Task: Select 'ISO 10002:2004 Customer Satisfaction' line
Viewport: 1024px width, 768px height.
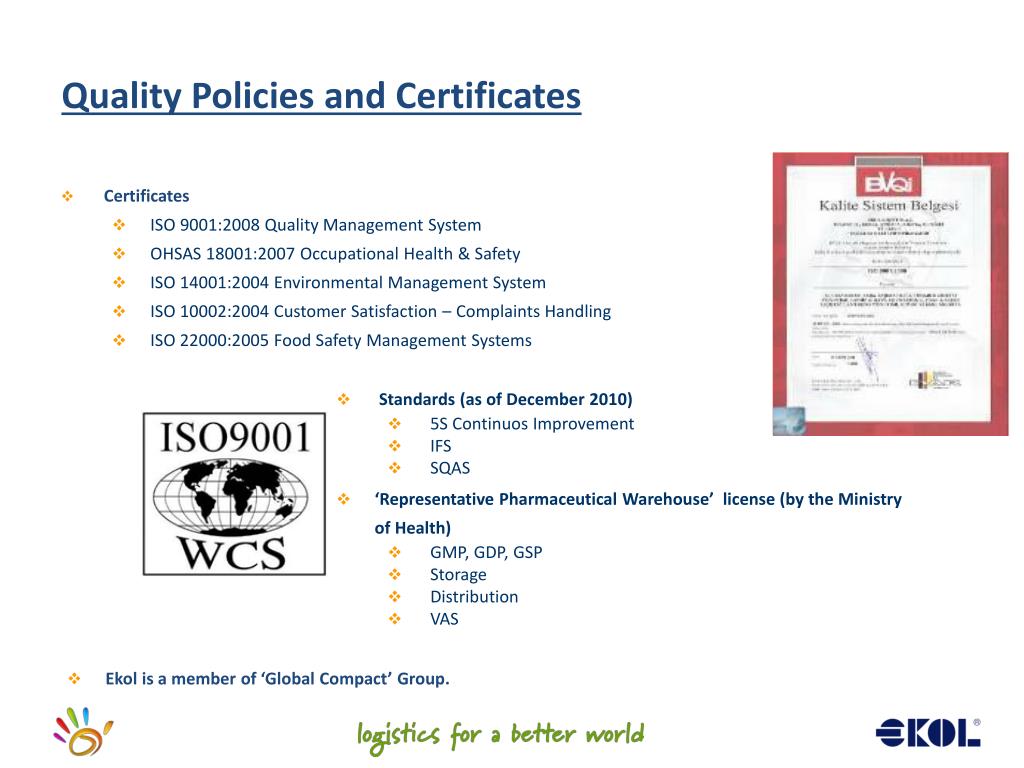Action: coord(381,312)
